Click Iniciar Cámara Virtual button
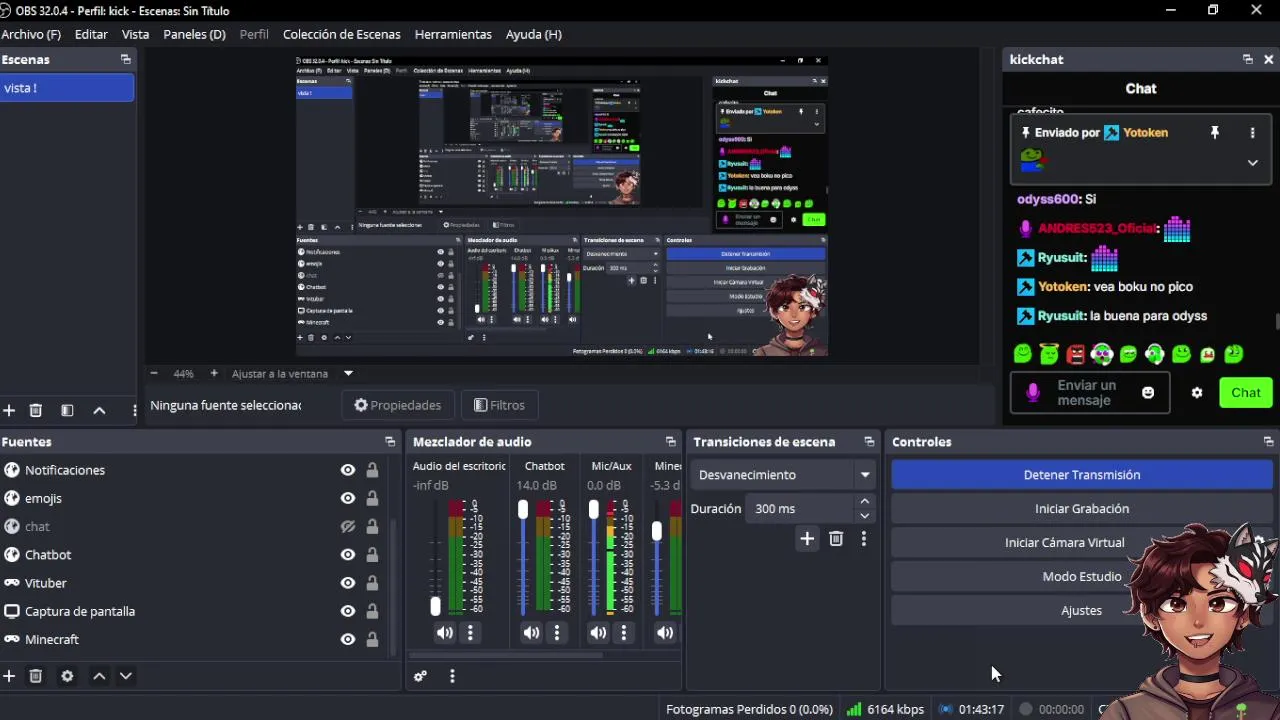 1065,543
